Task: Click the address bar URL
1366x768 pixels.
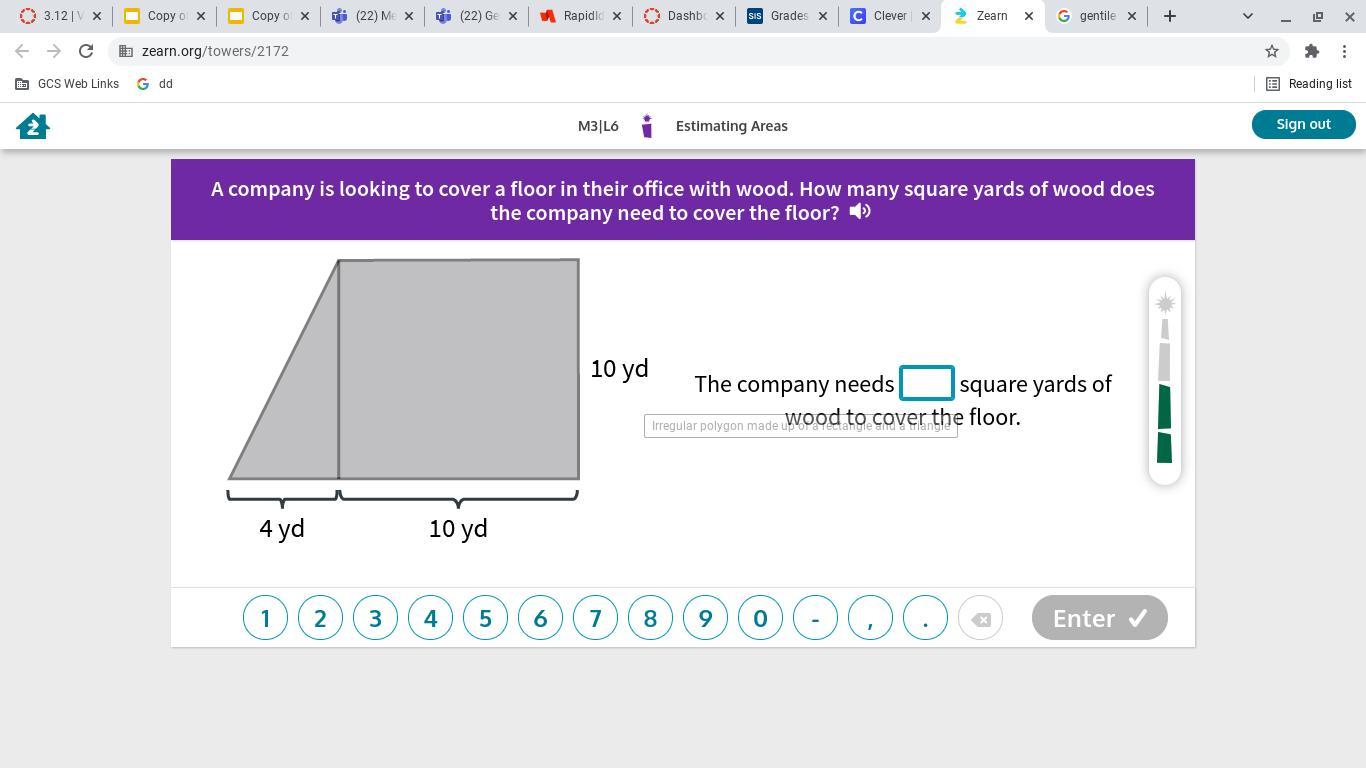Action: (x=215, y=51)
